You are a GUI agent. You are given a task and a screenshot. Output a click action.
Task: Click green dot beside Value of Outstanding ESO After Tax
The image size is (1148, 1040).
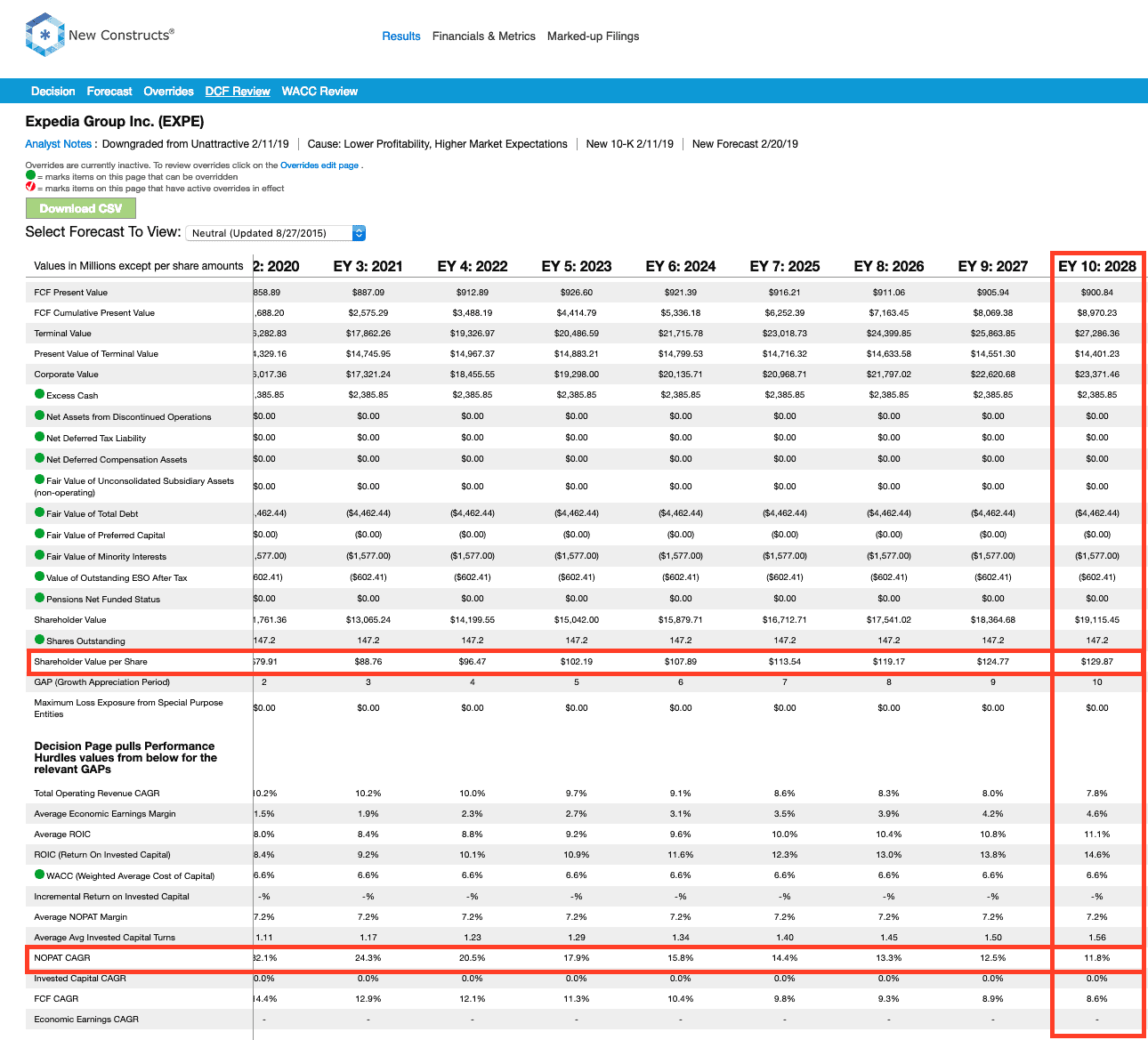tap(39, 576)
